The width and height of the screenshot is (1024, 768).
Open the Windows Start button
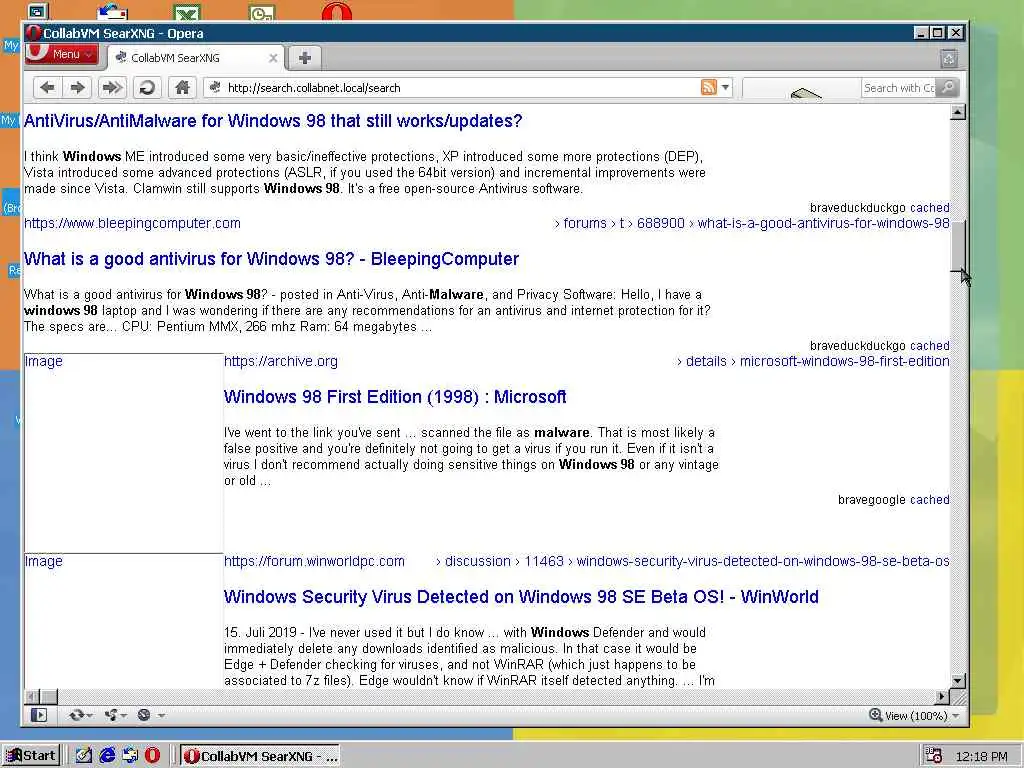click(x=31, y=756)
